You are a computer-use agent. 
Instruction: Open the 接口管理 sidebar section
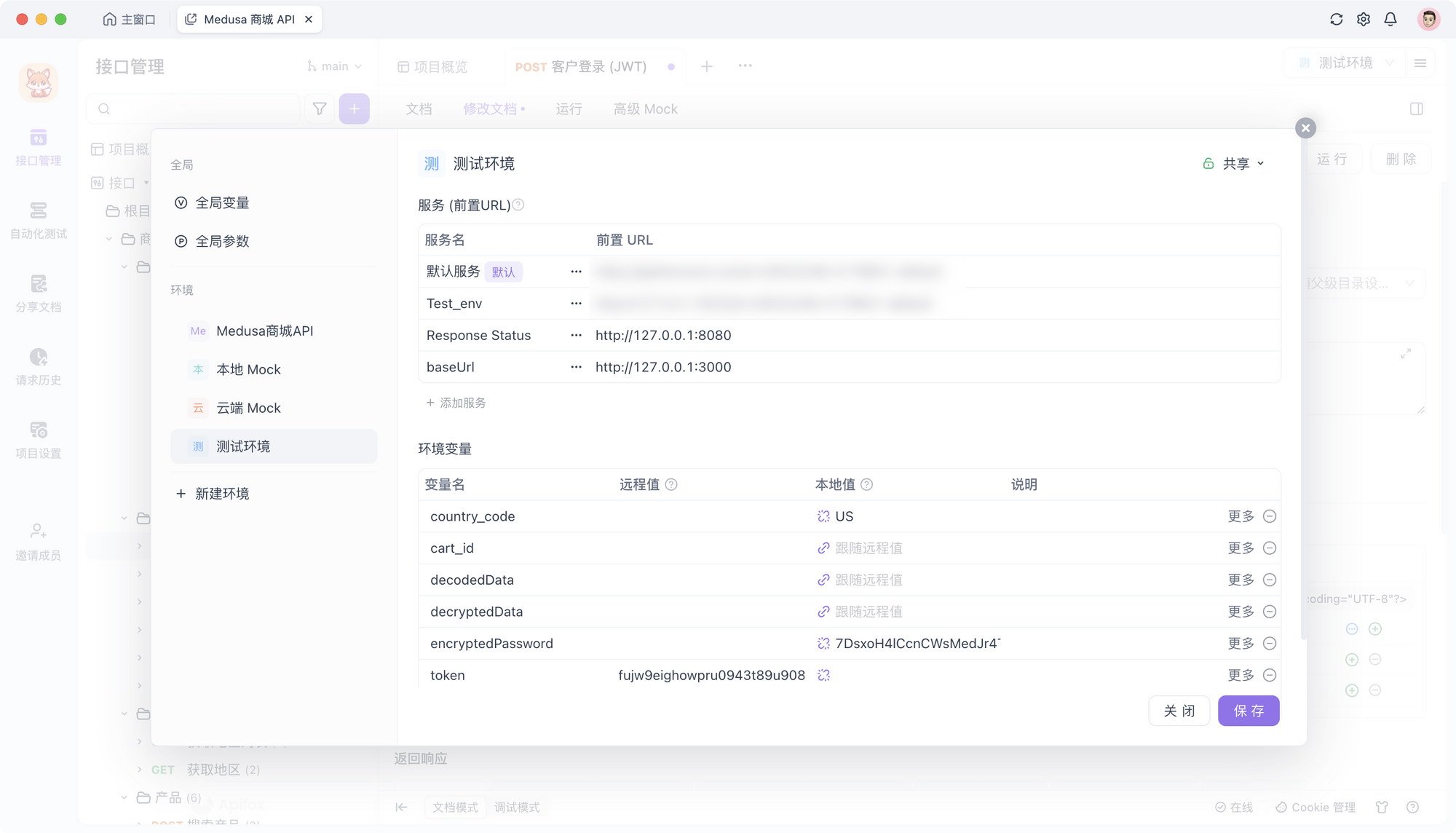(39, 148)
